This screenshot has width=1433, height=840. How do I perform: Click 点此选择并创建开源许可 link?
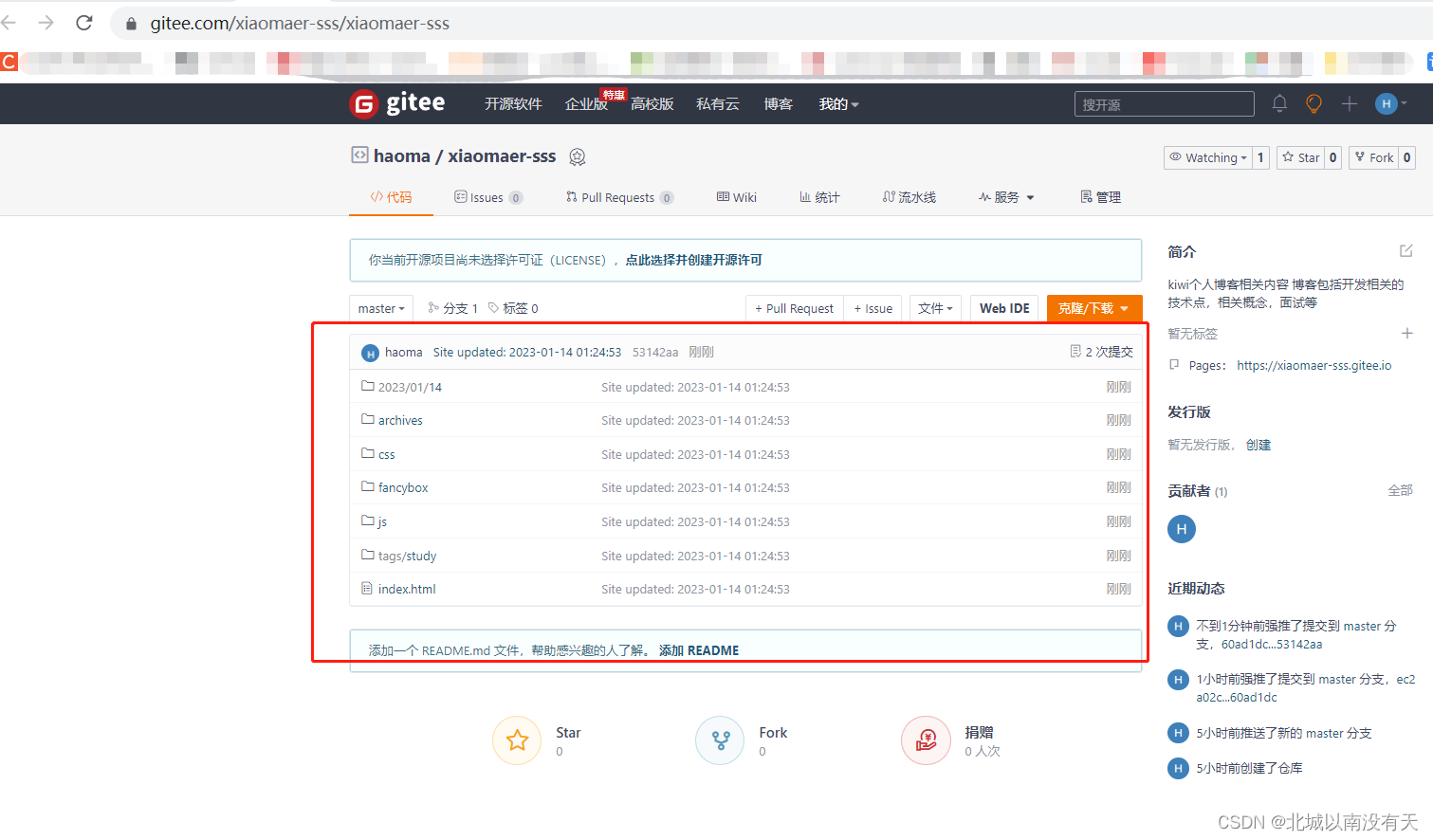tap(693, 260)
